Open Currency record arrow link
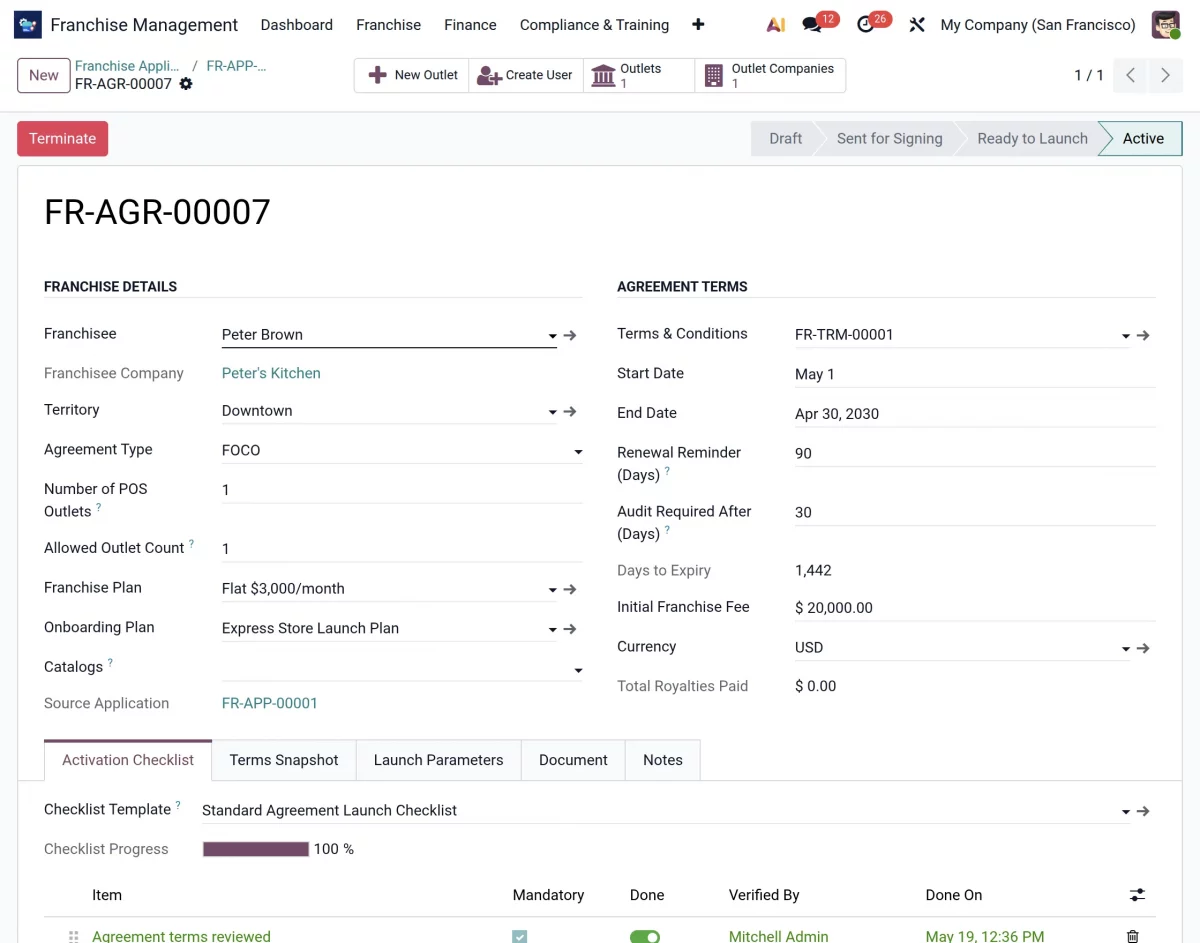 (x=1143, y=648)
